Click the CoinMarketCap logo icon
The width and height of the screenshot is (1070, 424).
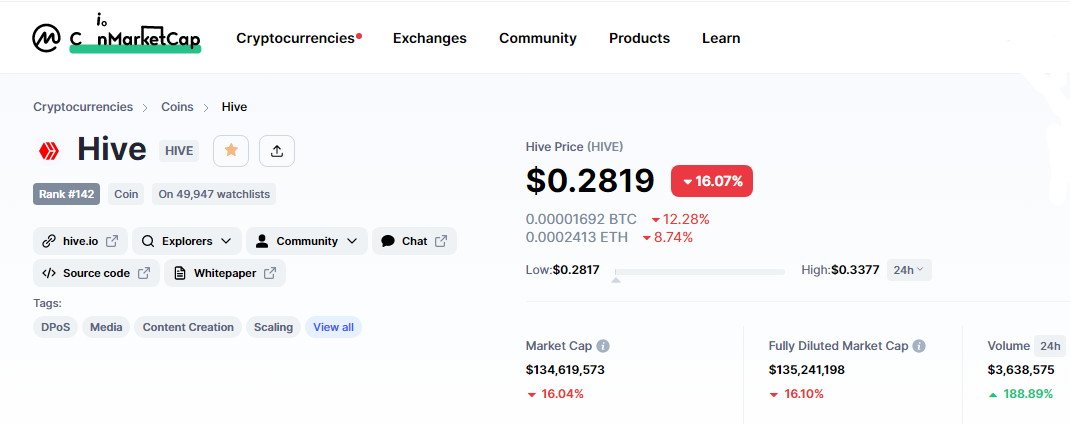(x=46, y=38)
